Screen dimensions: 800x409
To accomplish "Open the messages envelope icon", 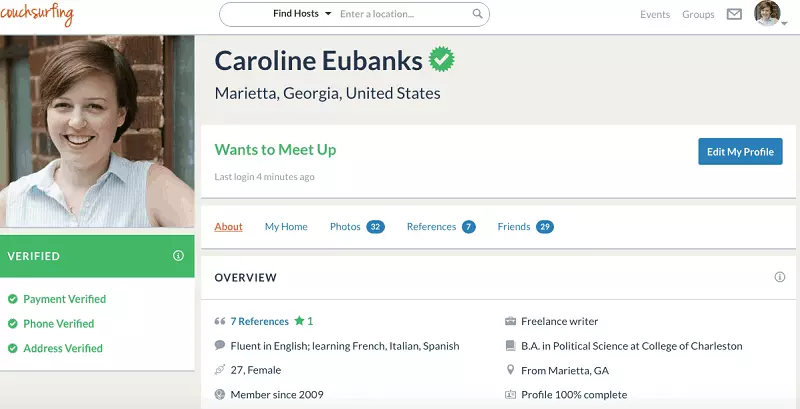I will click(734, 14).
